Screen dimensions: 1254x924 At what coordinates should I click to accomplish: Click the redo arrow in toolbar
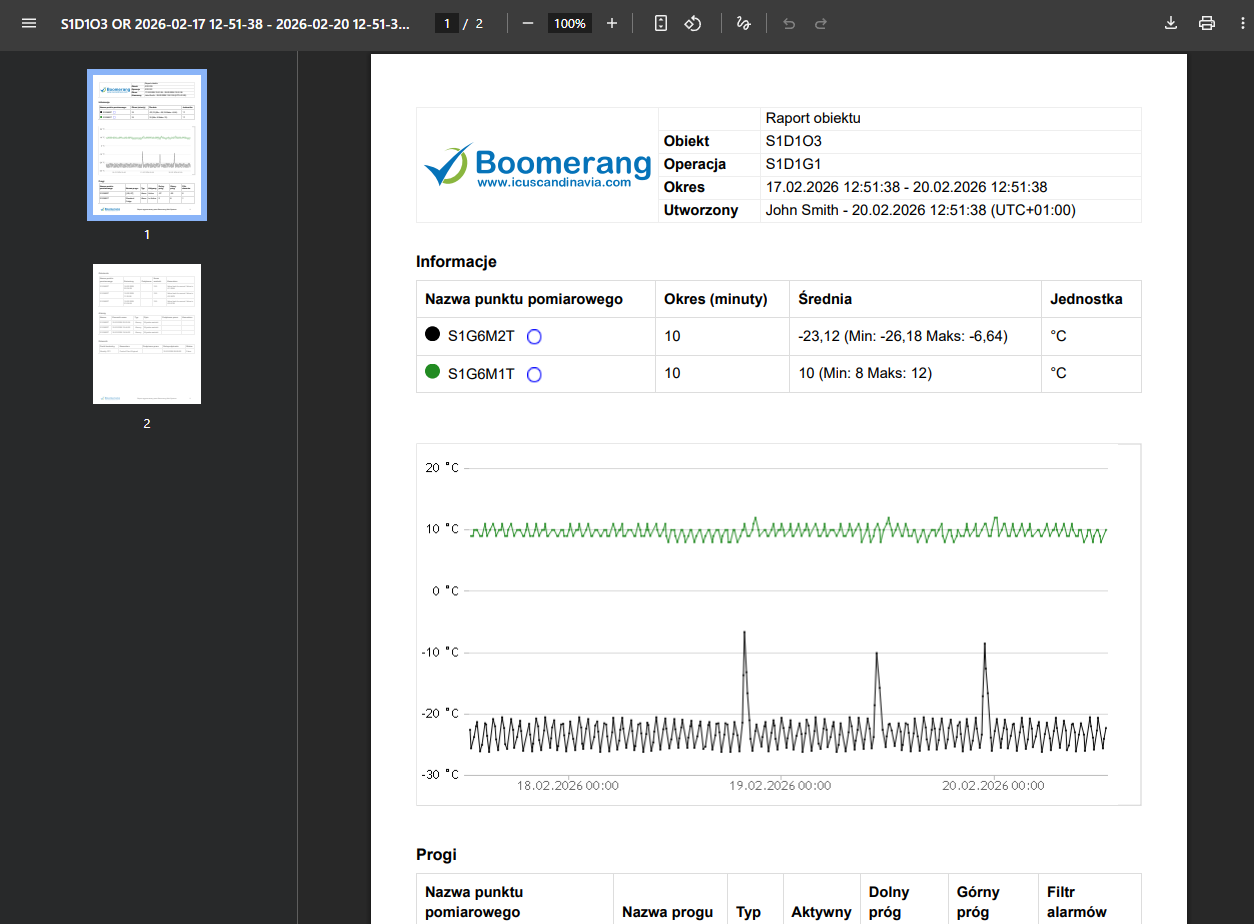(x=821, y=23)
